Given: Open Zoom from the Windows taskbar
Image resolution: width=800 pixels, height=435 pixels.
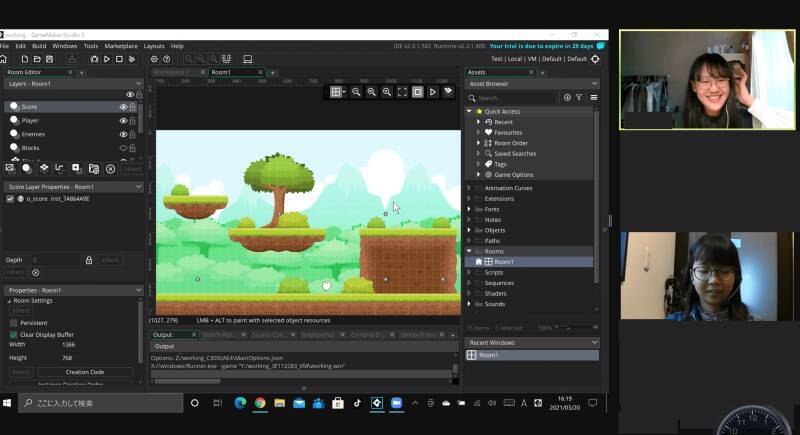Looking at the screenshot, I should coord(396,403).
